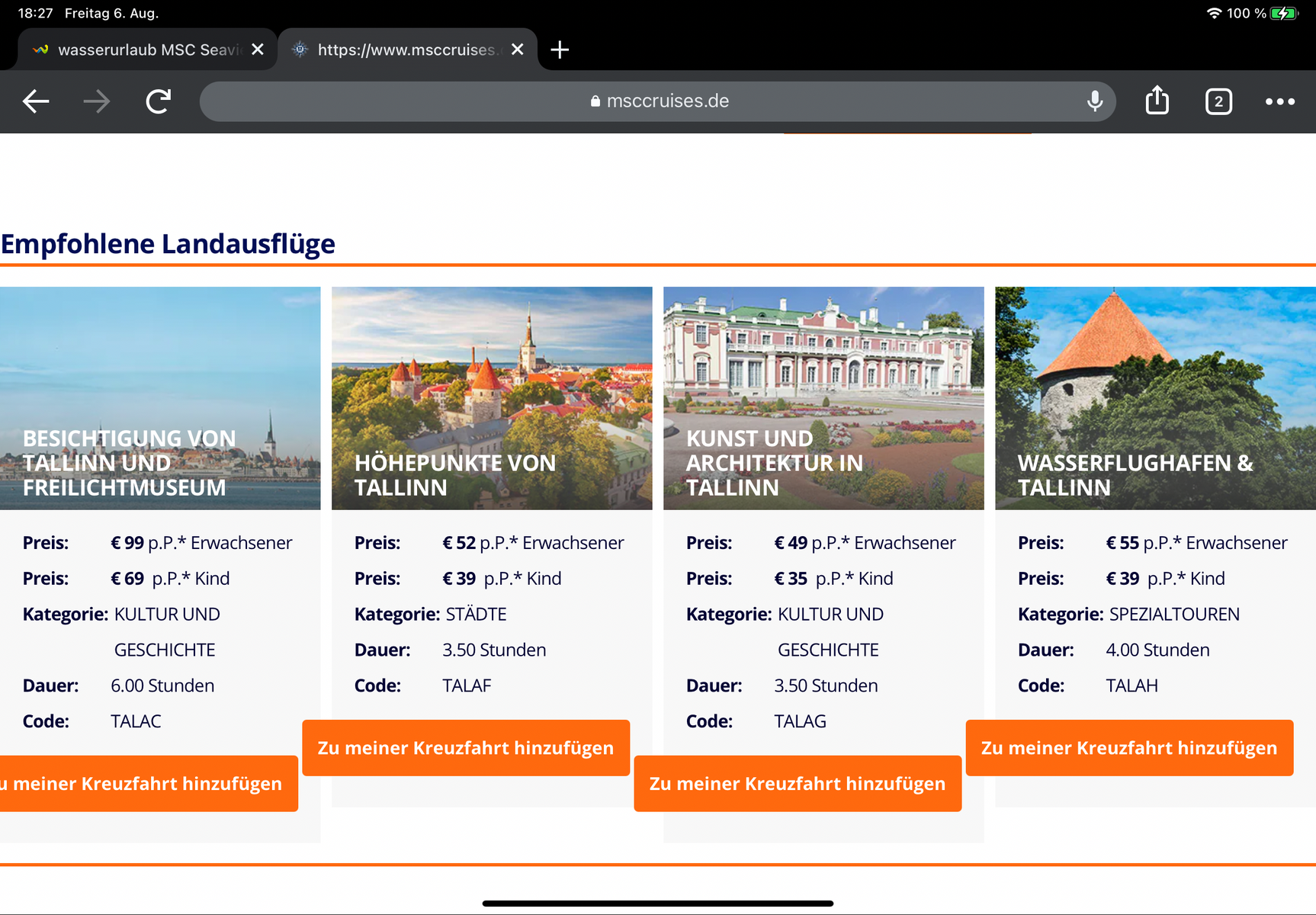The height and width of the screenshot is (915, 1316).
Task: Click the forward navigation arrow
Action: 97,101
